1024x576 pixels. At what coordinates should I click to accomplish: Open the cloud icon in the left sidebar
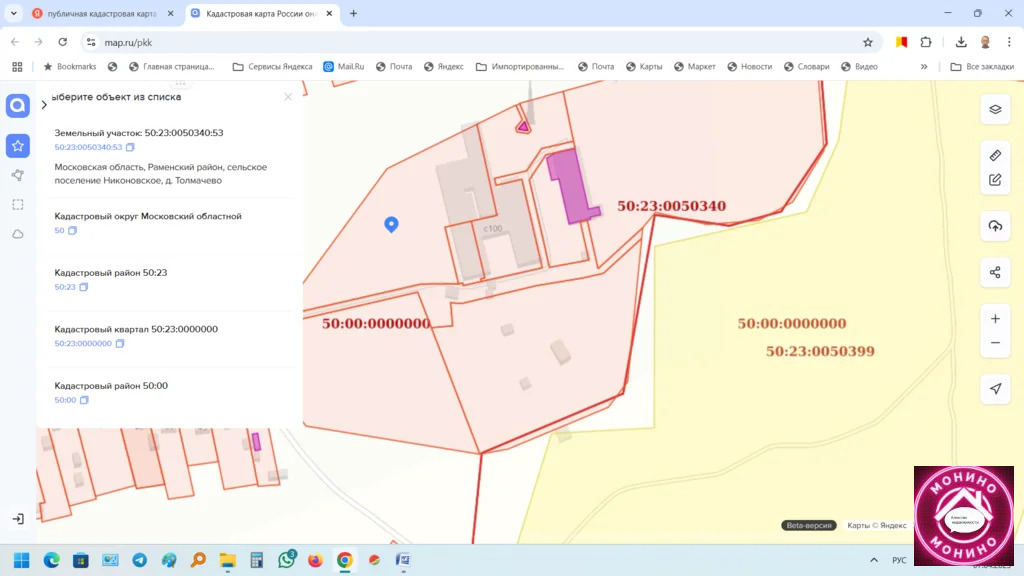[x=18, y=234]
